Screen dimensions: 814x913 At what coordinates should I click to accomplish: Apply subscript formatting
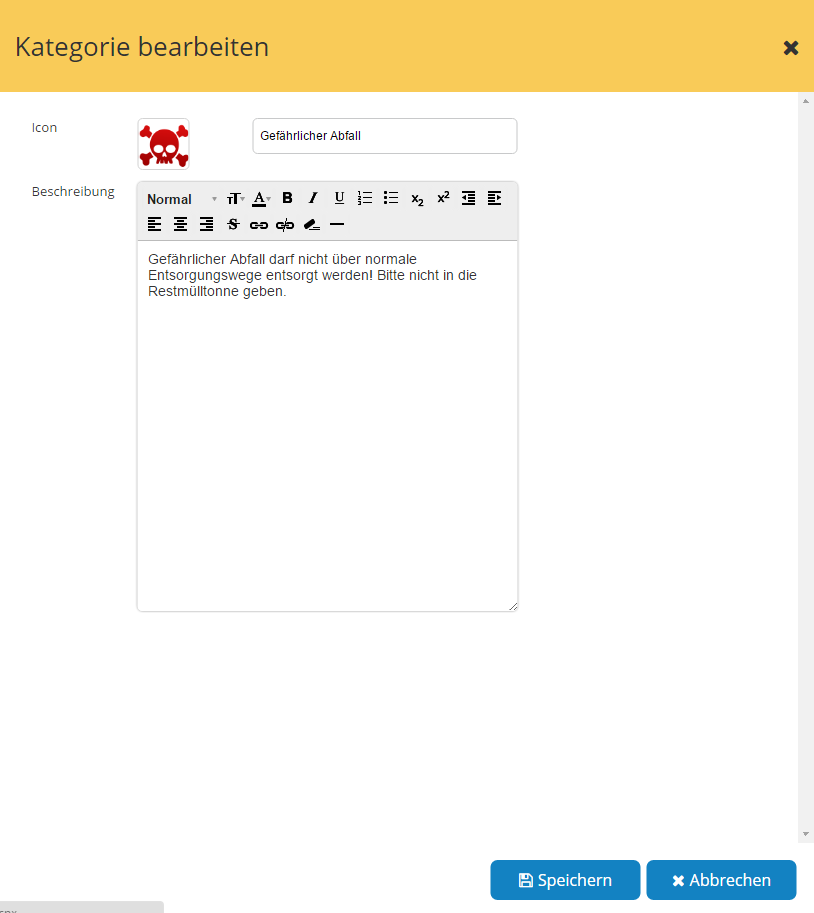point(417,199)
